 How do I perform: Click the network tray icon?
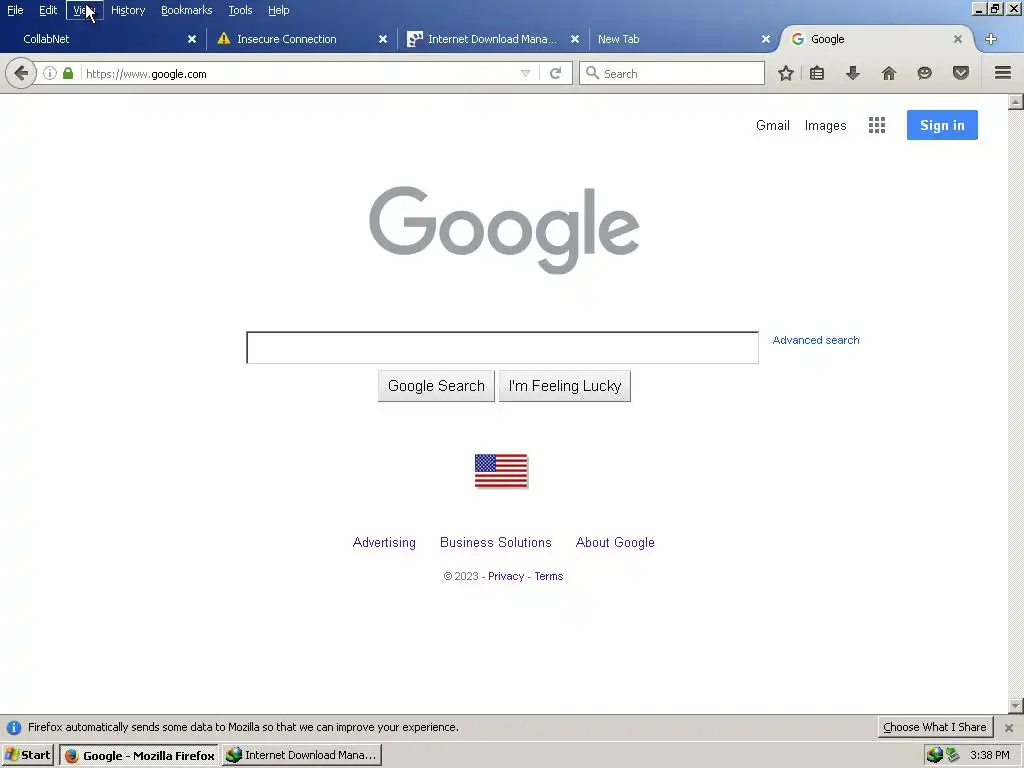tap(953, 755)
